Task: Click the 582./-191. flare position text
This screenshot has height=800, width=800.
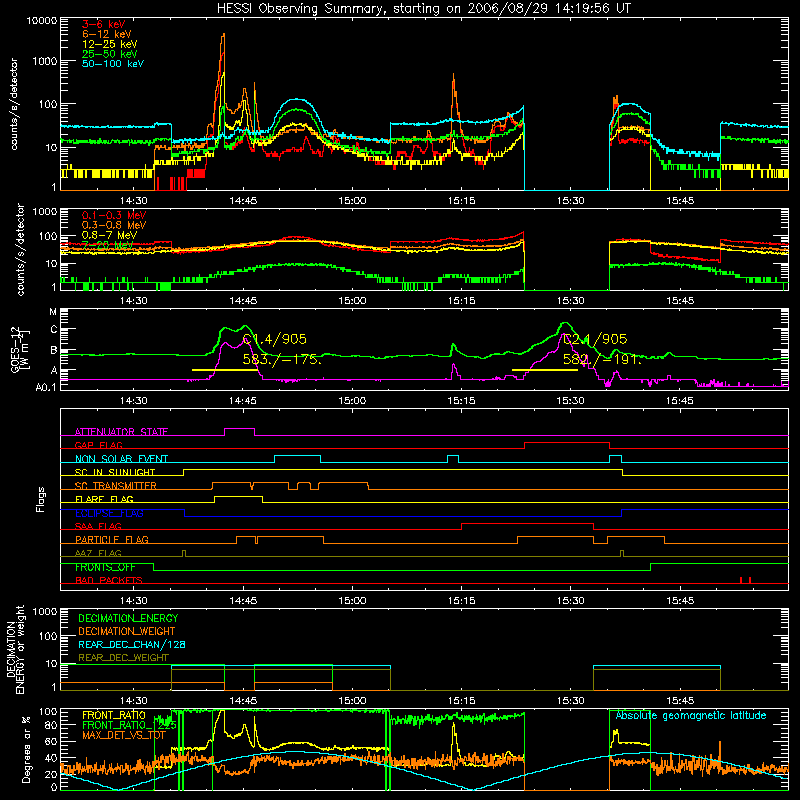Action: point(602,359)
